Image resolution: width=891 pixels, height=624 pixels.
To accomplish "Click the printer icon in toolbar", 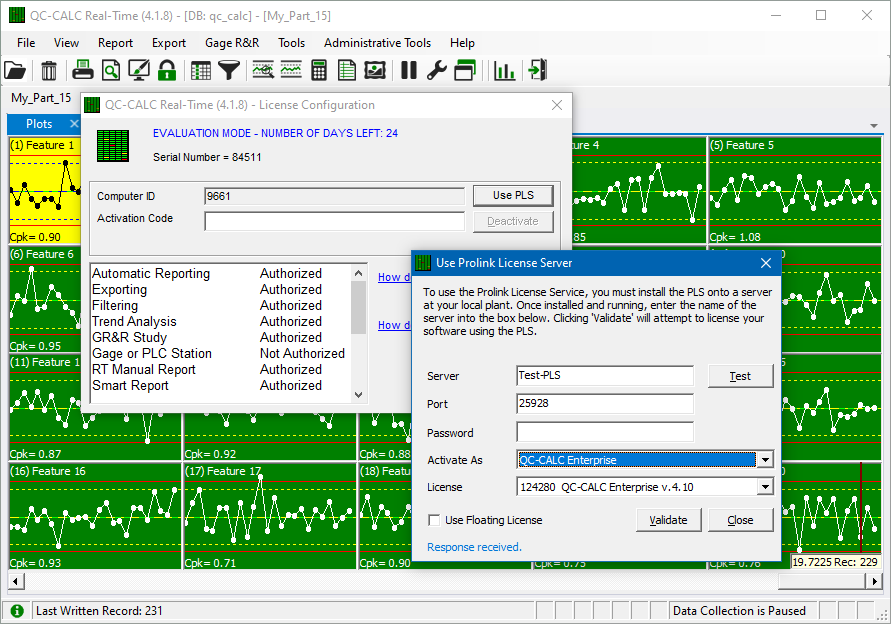I will 83,70.
